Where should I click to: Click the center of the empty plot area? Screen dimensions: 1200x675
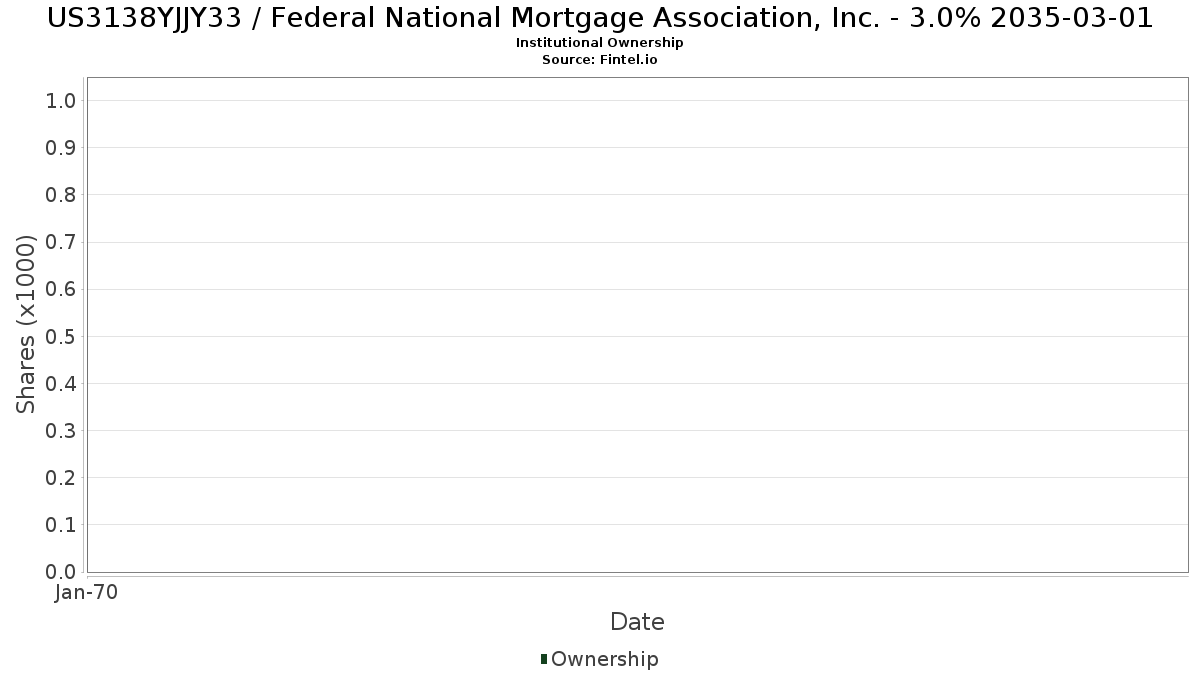click(637, 324)
